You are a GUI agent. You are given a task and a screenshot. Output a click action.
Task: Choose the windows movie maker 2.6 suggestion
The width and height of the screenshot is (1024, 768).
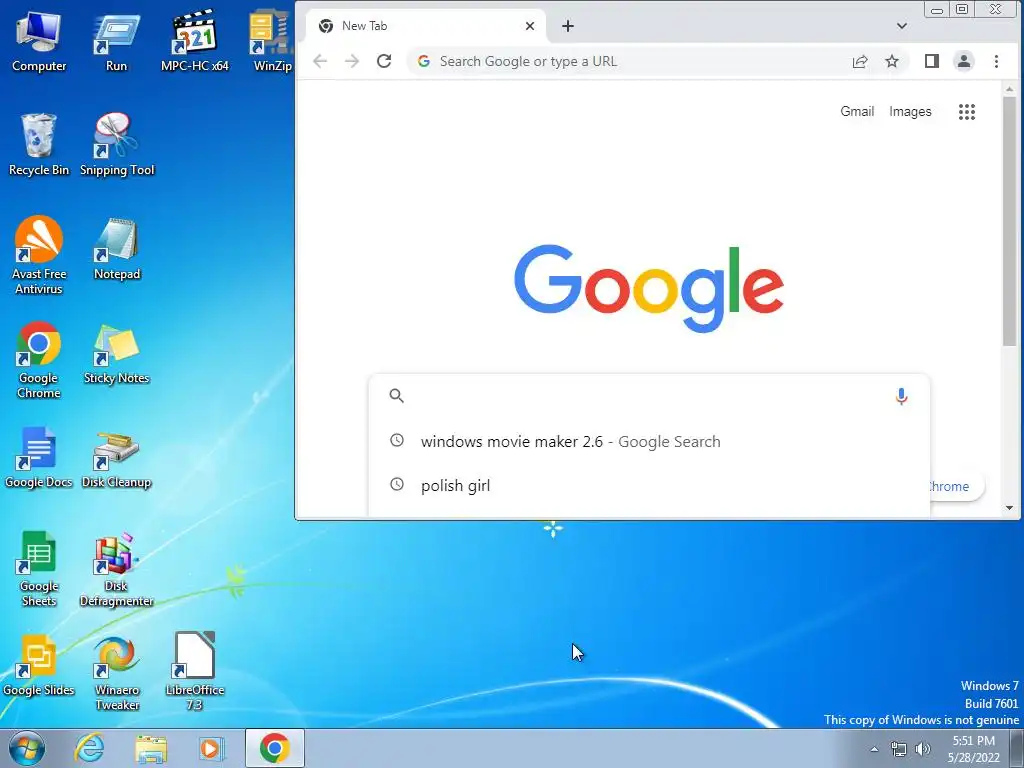pos(648,441)
